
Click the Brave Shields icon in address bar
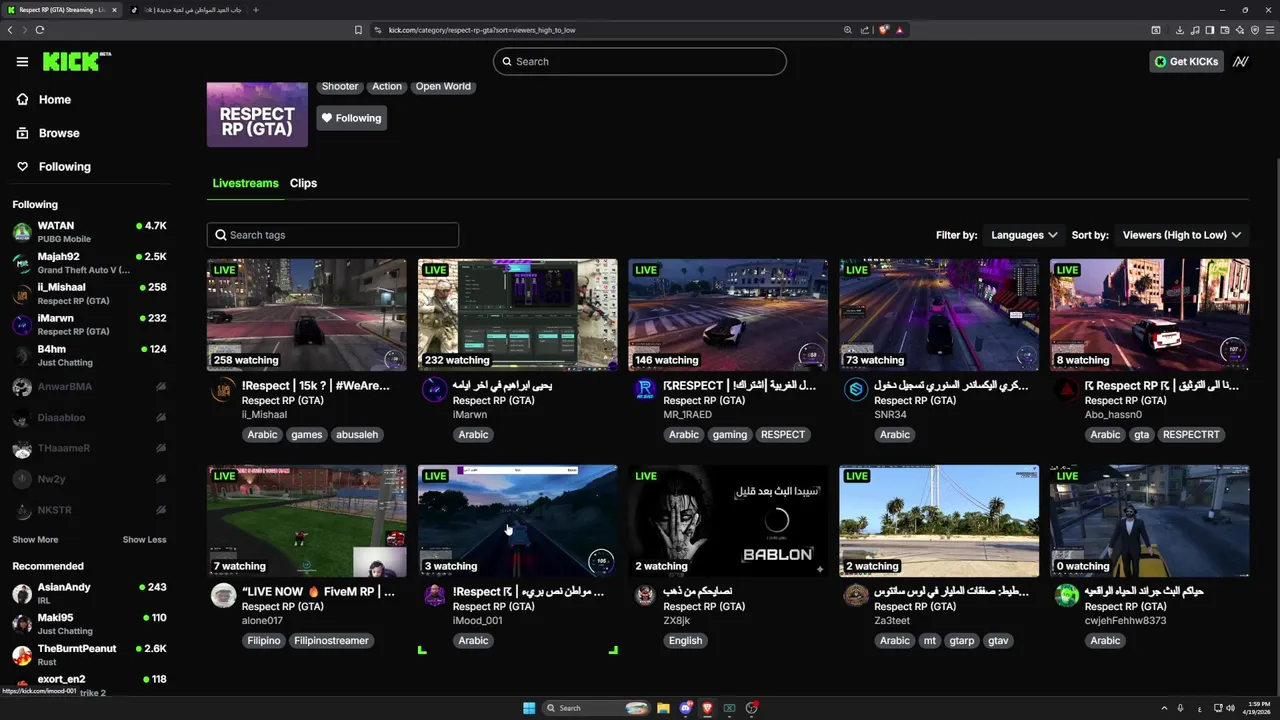click(x=884, y=30)
